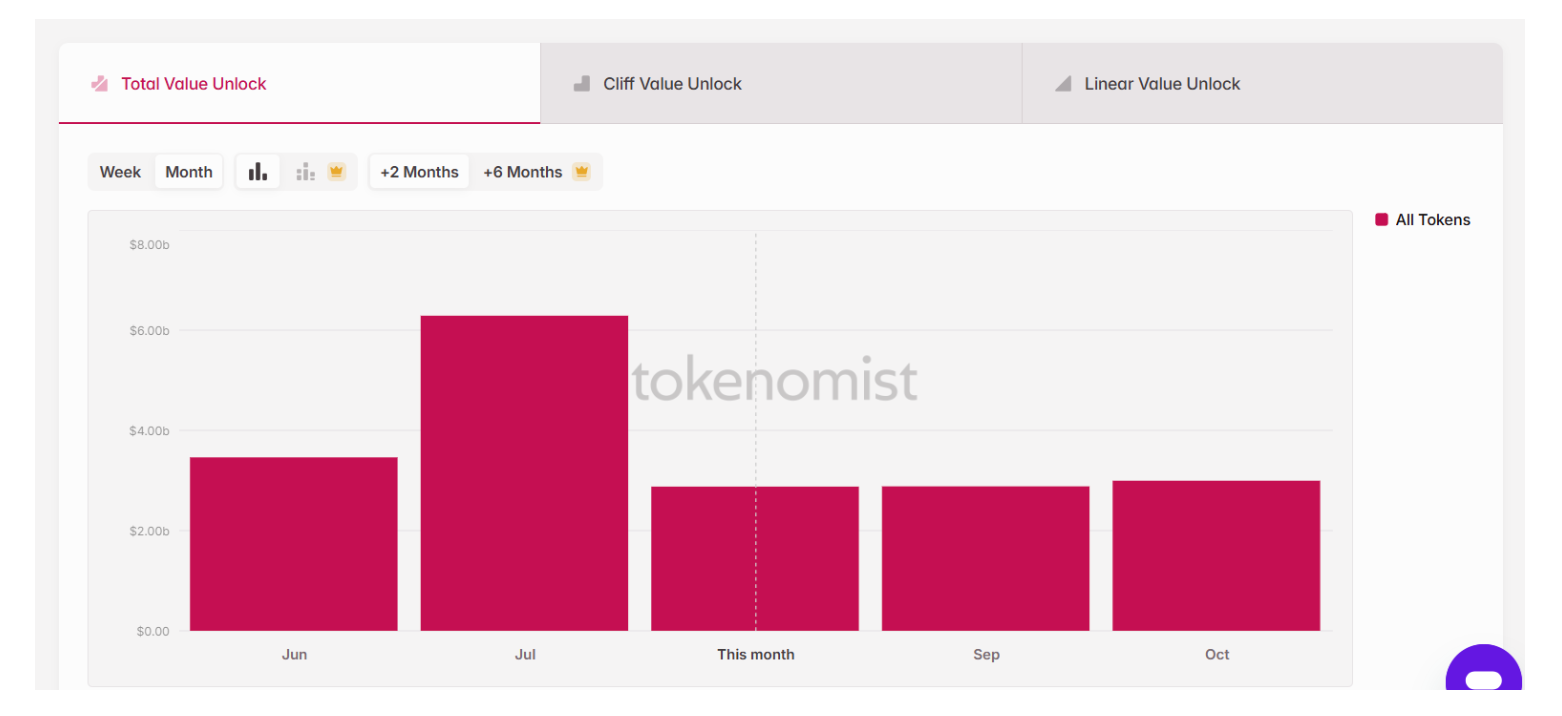1562x716 pixels.
Task: Open the Linear Value Unlock tab
Action: (1162, 84)
